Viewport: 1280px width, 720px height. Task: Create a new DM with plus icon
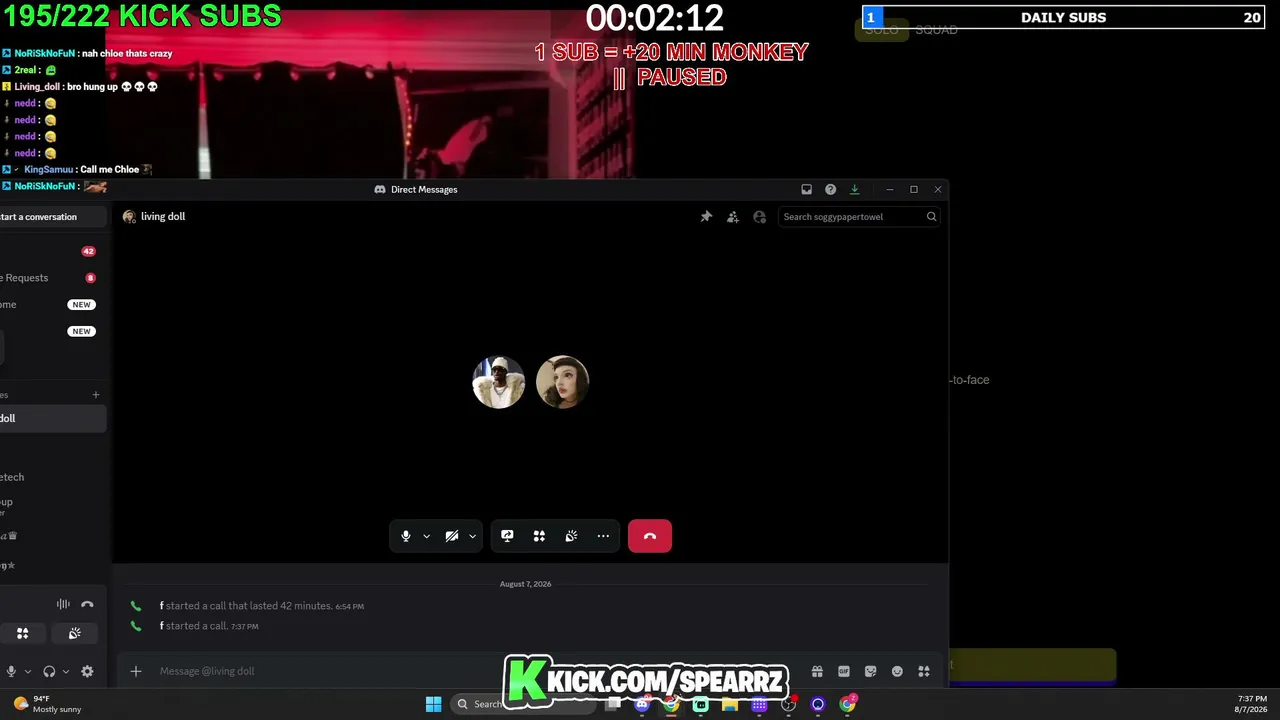[x=96, y=395]
